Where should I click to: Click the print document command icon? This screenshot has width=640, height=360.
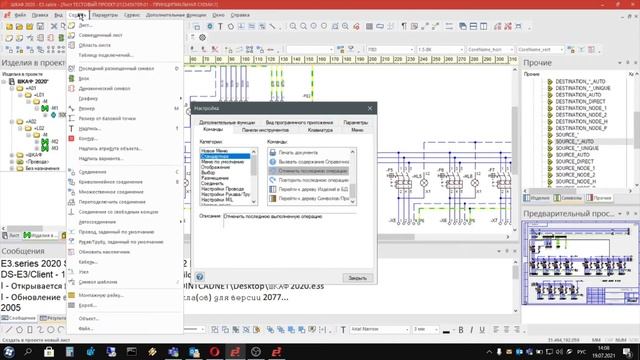[x=273, y=152]
